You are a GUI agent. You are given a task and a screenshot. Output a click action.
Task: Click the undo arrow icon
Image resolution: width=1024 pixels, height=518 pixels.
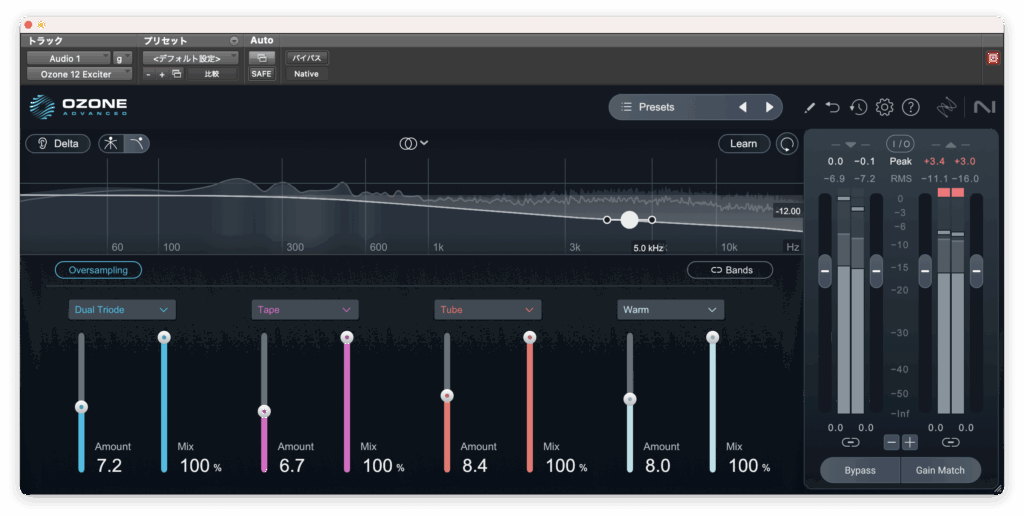(833, 107)
